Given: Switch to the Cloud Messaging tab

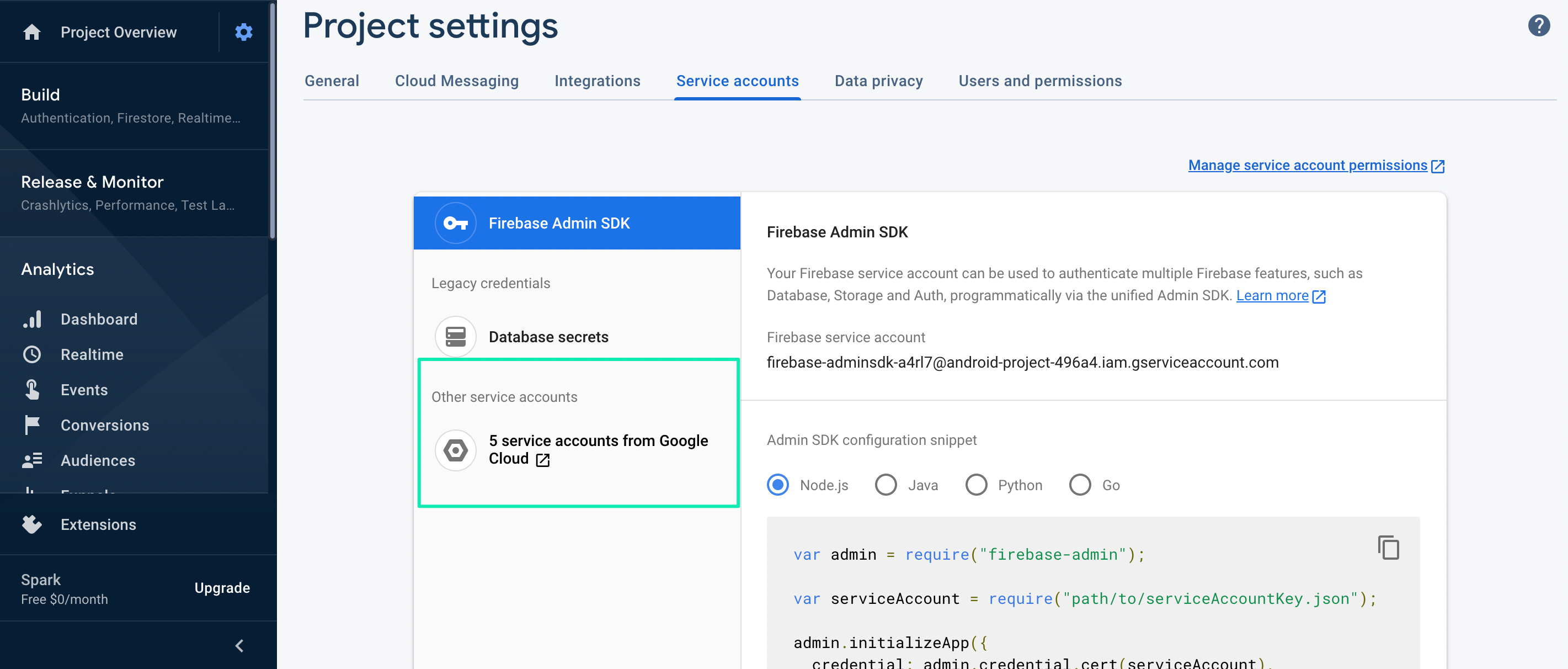Looking at the screenshot, I should pos(456,81).
